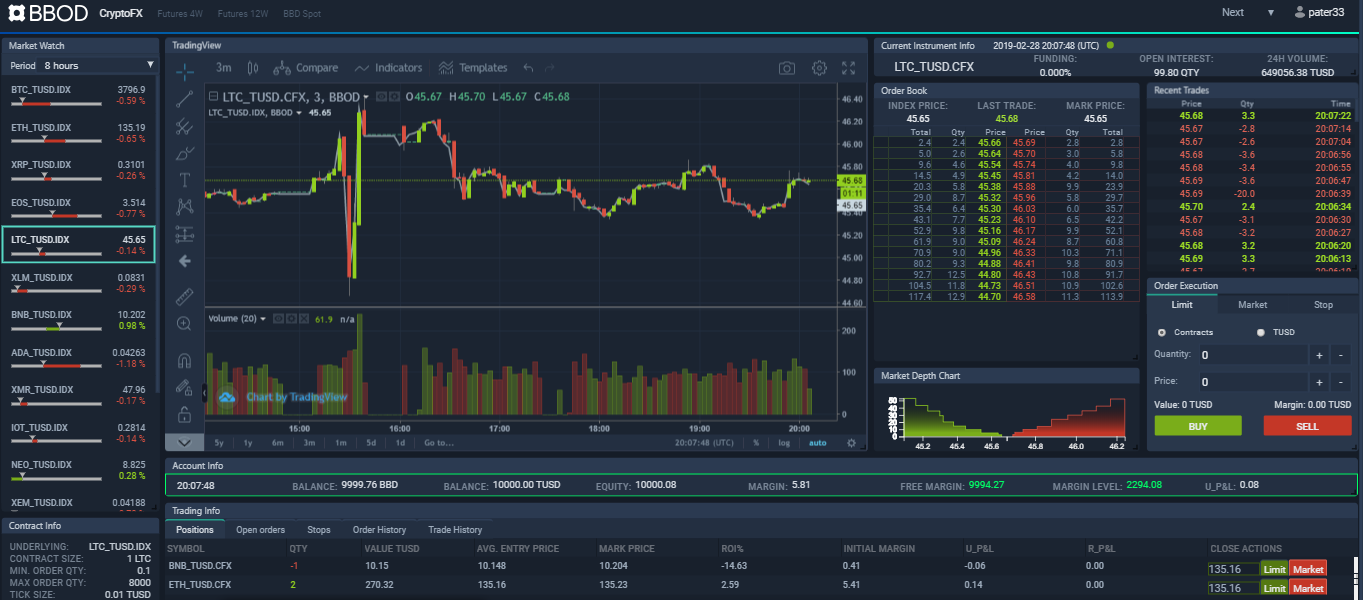The width and height of the screenshot is (1363, 600).
Task: Open the pitchfork drawing tool
Action: click(185, 126)
